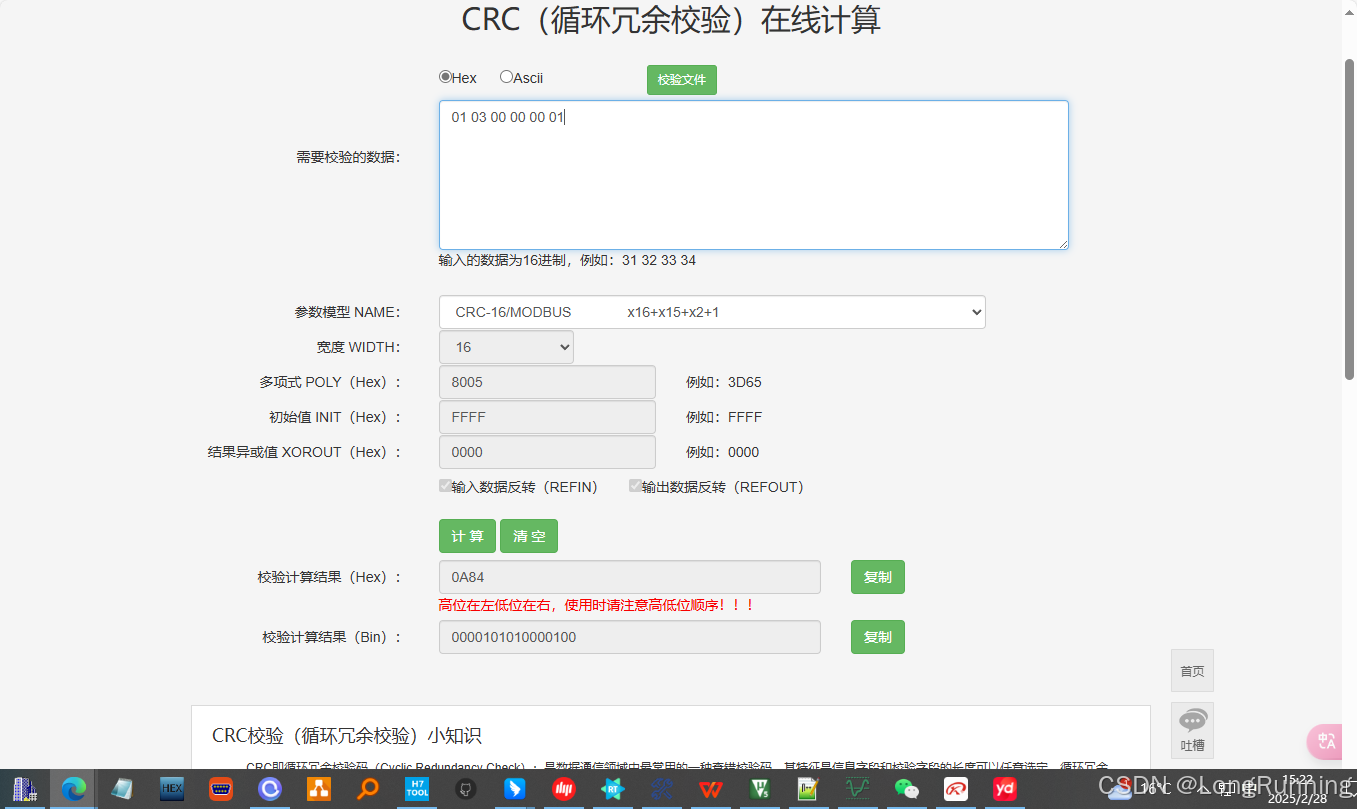This screenshot has width=1357, height=809.
Task: Open Youdao Dictionary from the taskbar
Action: pos(1003,789)
